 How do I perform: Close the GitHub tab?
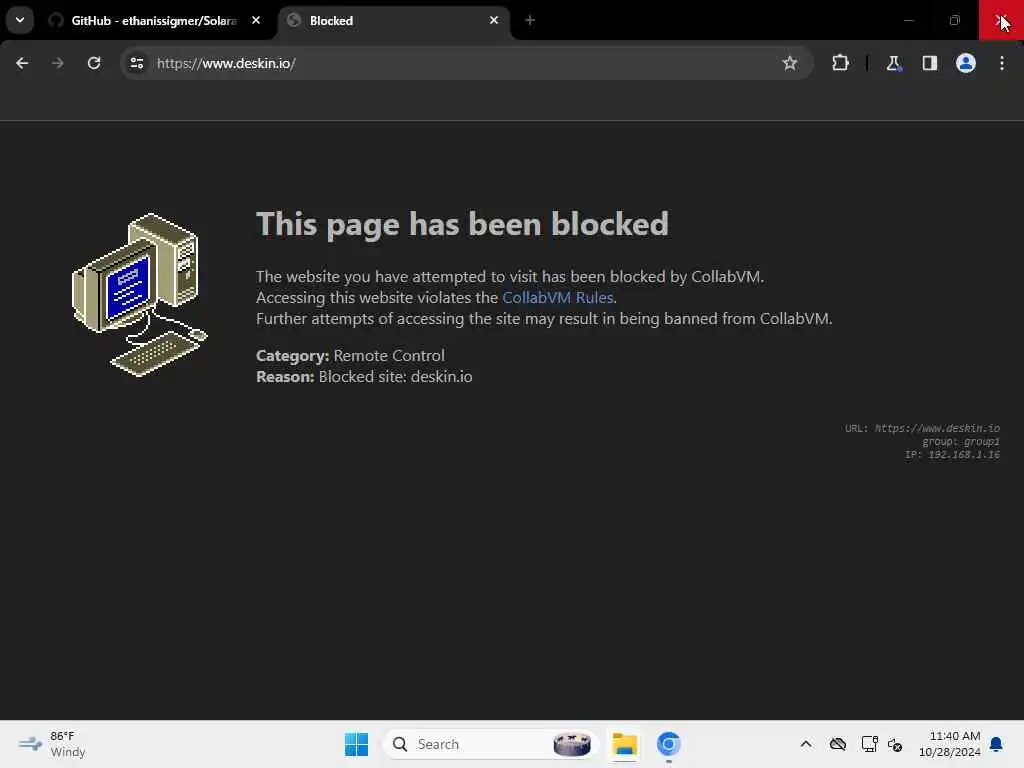[256, 21]
